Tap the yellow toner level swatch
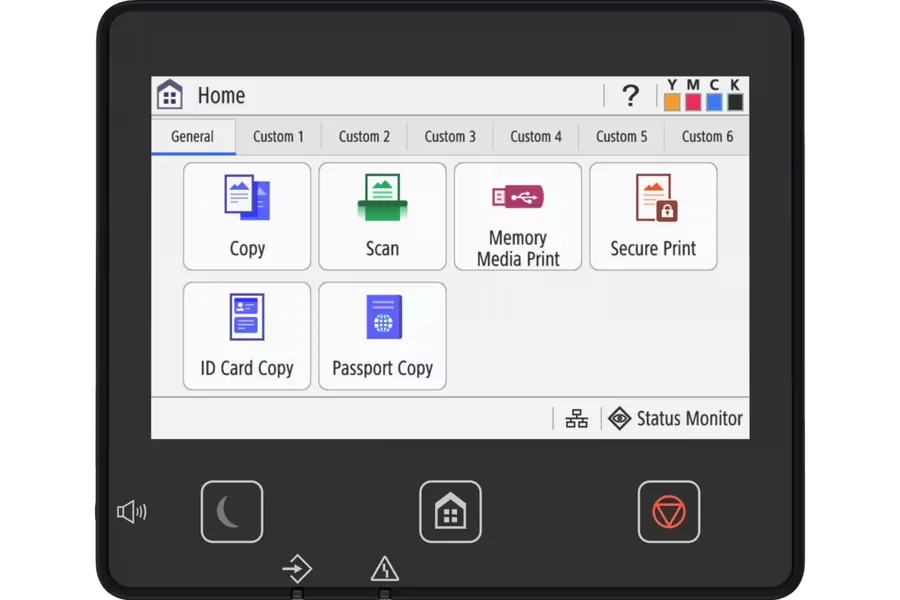The width and height of the screenshot is (900, 600). 672,102
